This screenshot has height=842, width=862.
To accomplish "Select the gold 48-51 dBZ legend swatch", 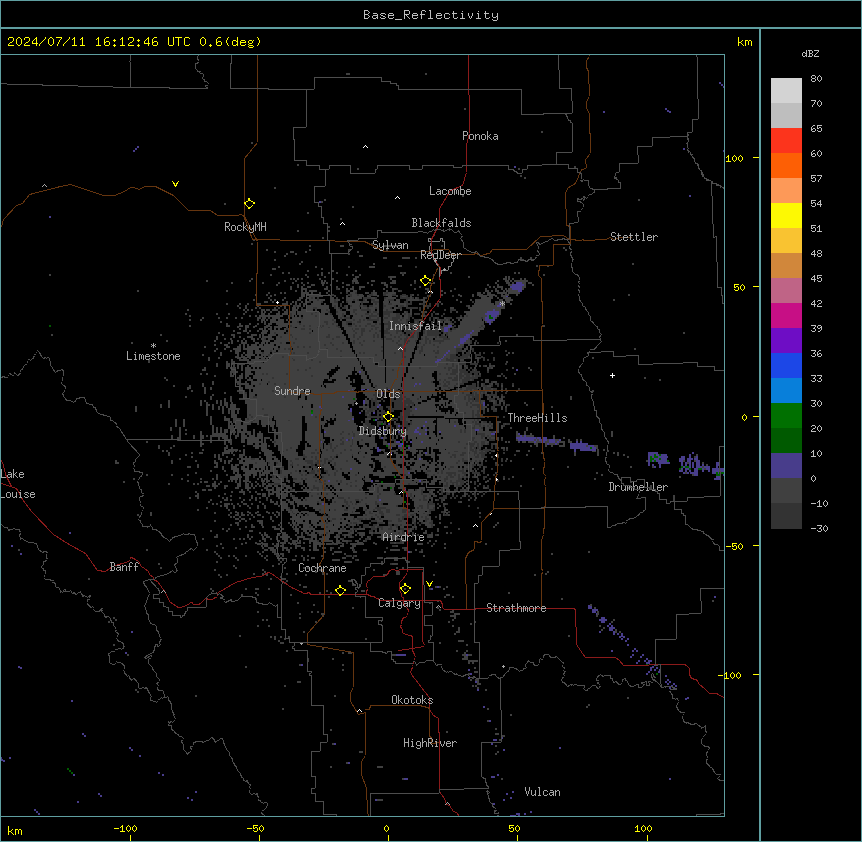I will [786, 241].
